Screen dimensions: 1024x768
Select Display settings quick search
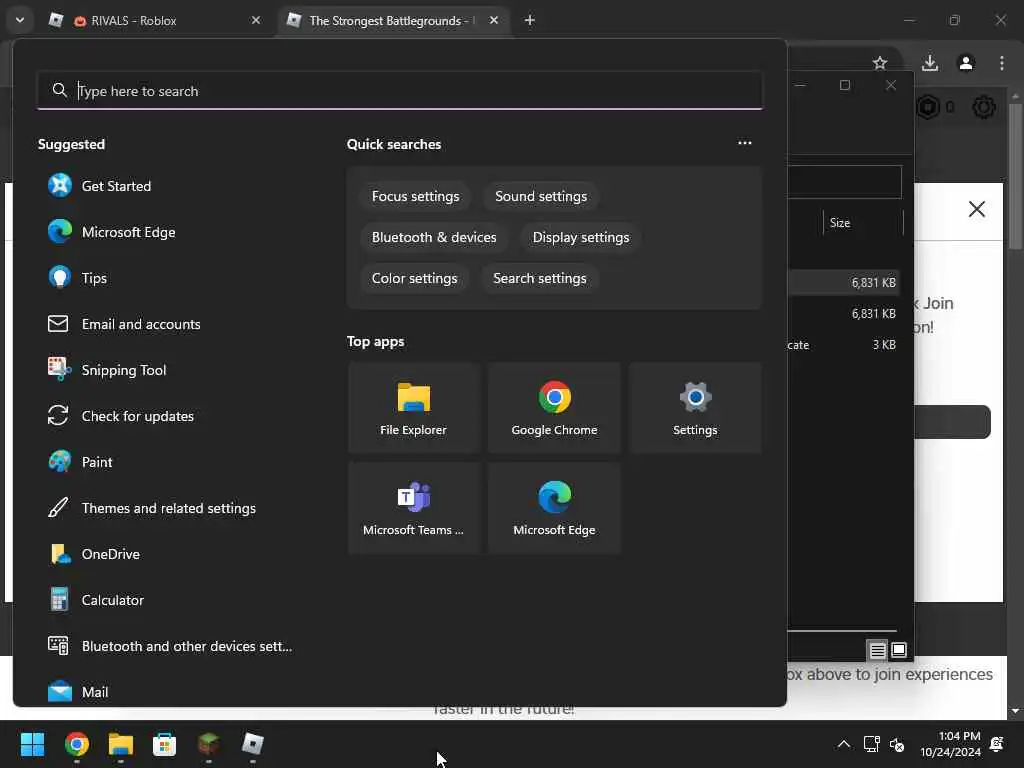[581, 237]
